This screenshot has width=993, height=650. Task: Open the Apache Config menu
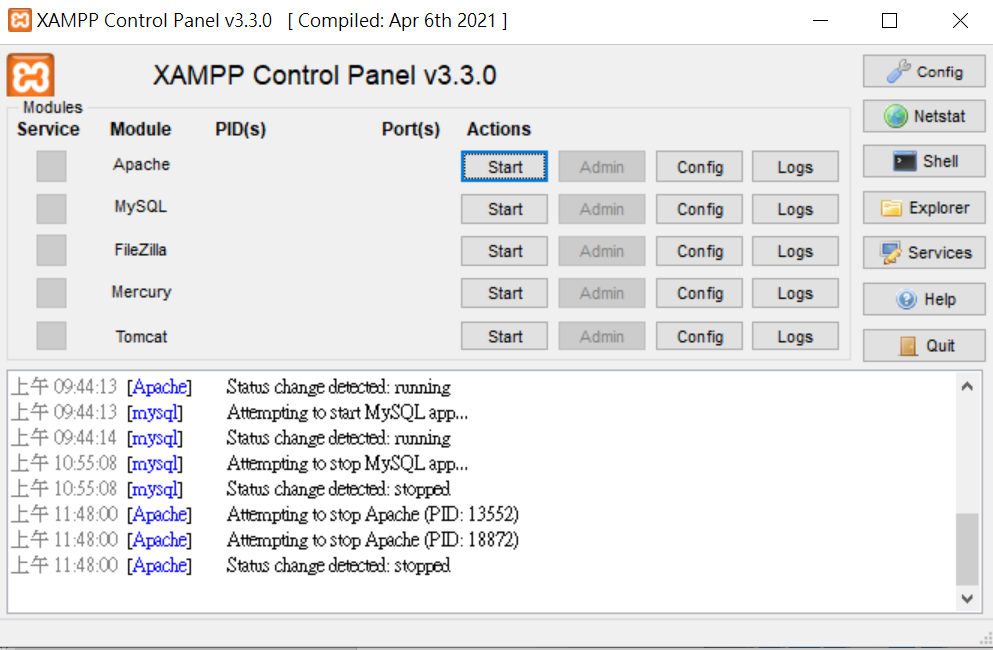pyautogui.click(x=699, y=167)
